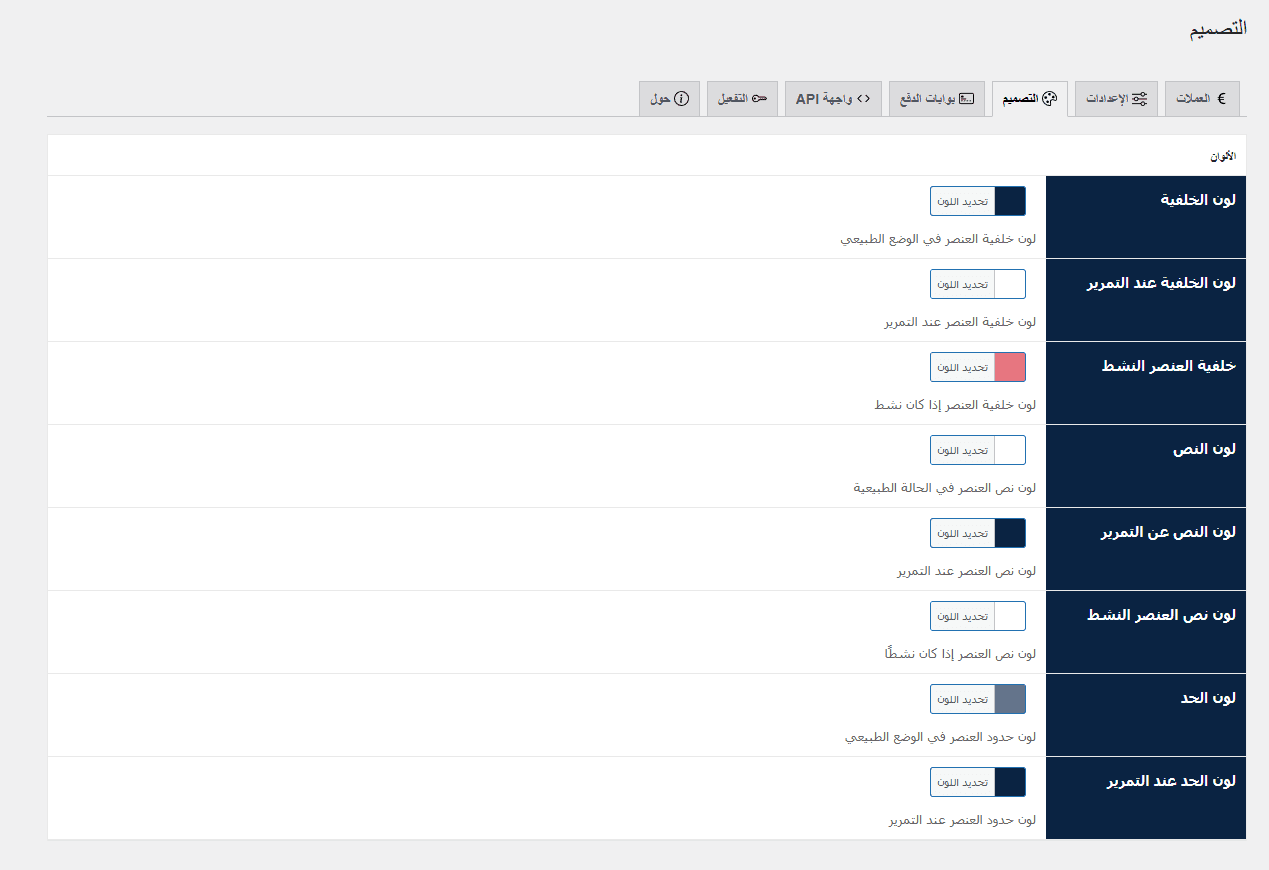Image resolution: width=1269 pixels, height=870 pixels.
Task: Click the palette icon on the التصميم tab
Action: [x=1049, y=99]
